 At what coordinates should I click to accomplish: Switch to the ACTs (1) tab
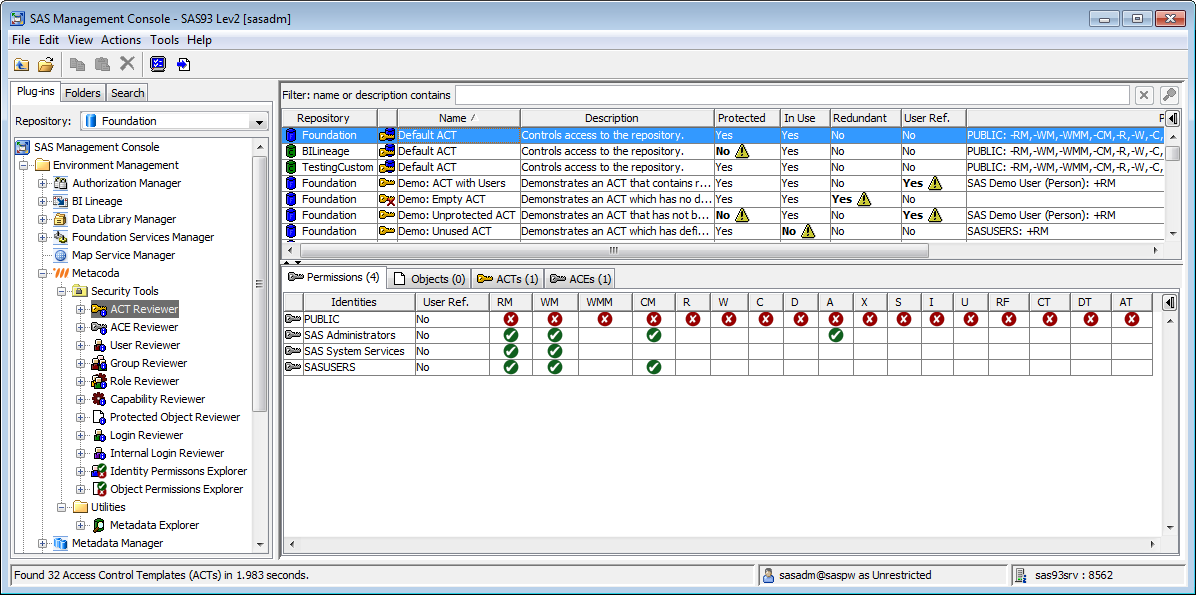click(x=508, y=279)
